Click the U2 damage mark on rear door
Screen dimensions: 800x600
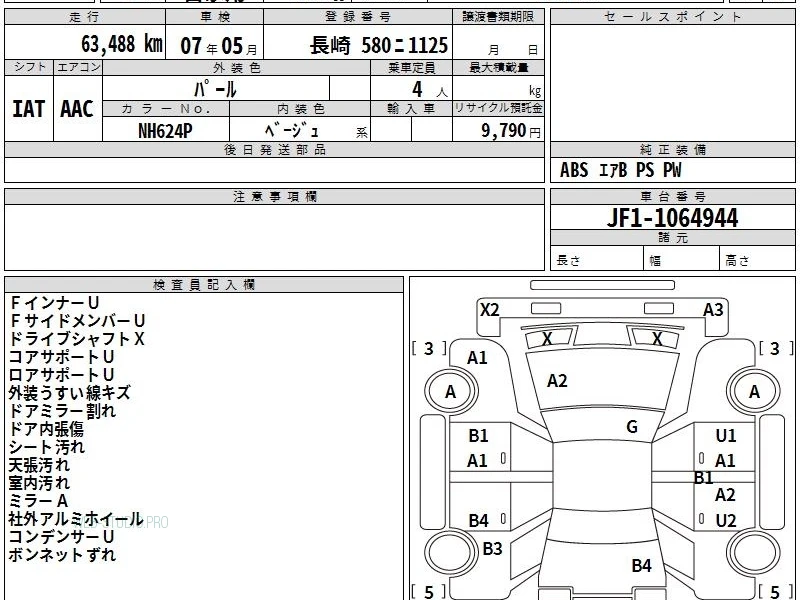[x=726, y=521]
